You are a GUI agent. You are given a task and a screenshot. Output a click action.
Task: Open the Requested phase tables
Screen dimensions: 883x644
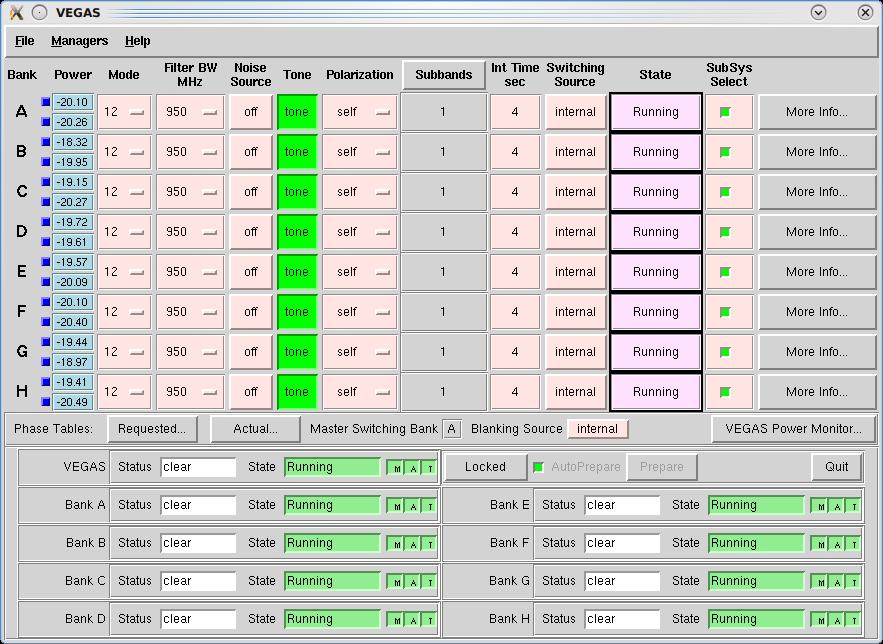pyautogui.click(x=152, y=429)
